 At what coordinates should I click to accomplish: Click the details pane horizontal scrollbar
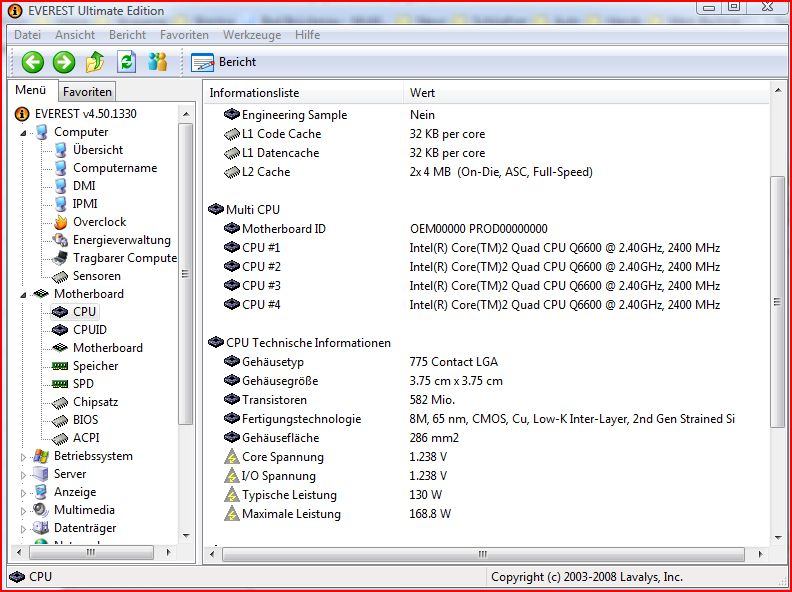(483, 554)
